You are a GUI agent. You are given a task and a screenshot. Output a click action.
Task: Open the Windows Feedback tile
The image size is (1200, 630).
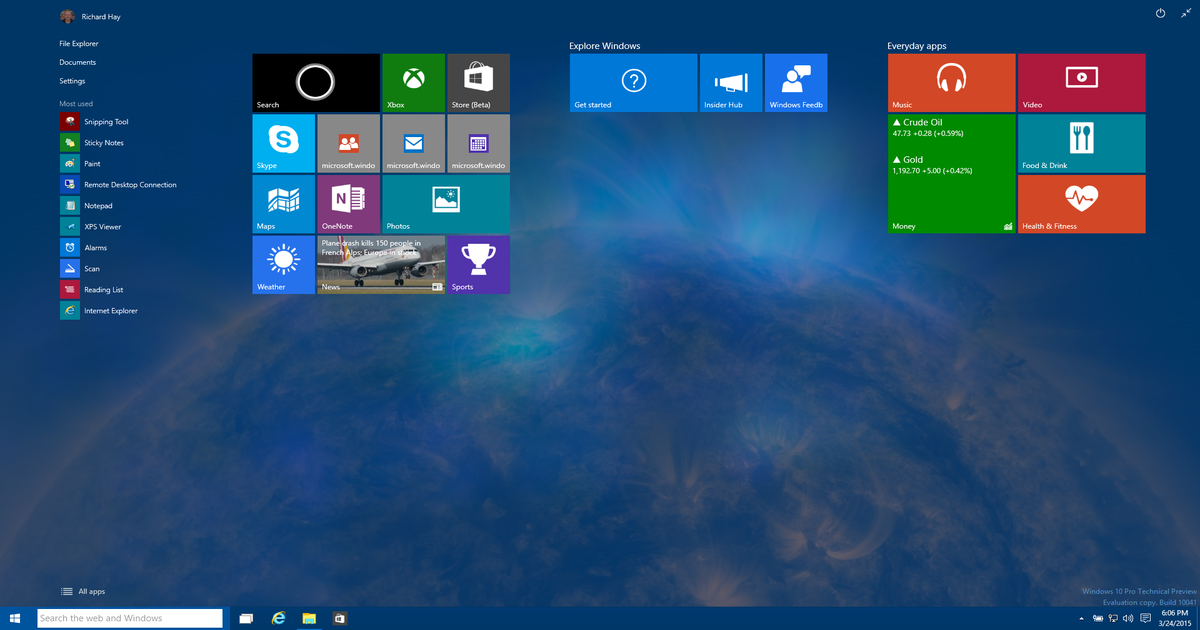click(796, 82)
